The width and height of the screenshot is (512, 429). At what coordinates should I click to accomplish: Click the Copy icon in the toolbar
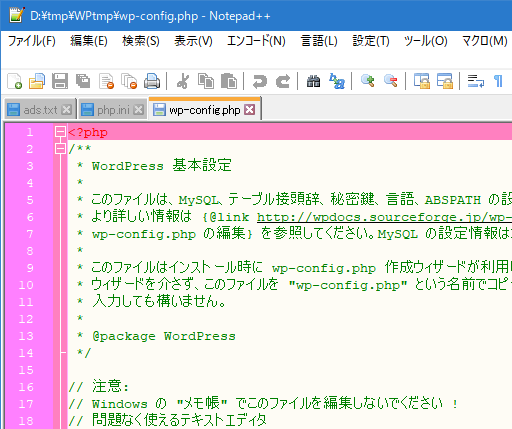(x=206, y=81)
